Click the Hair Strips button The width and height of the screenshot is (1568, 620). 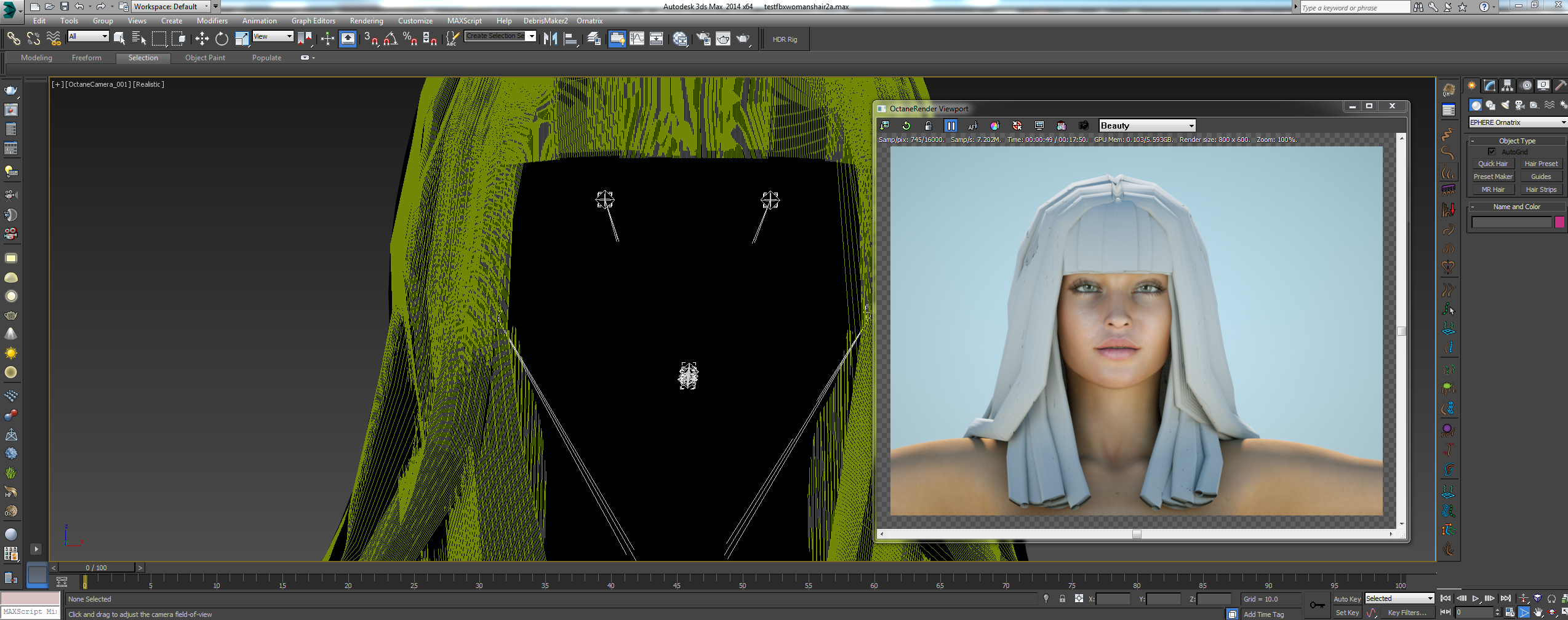pyautogui.click(x=1541, y=189)
